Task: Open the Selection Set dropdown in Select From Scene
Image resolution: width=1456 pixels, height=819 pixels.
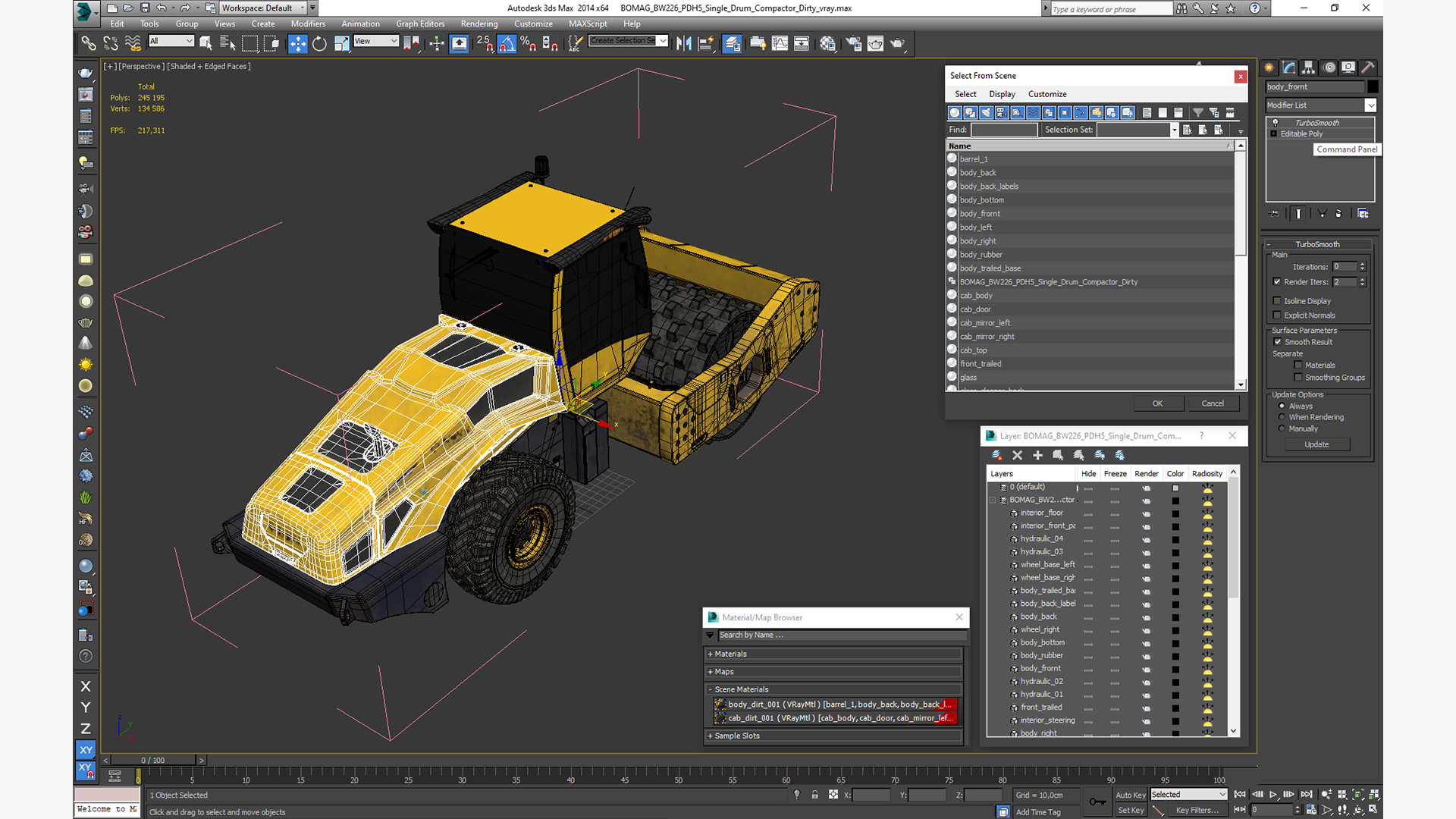Action: click(1174, 130)
